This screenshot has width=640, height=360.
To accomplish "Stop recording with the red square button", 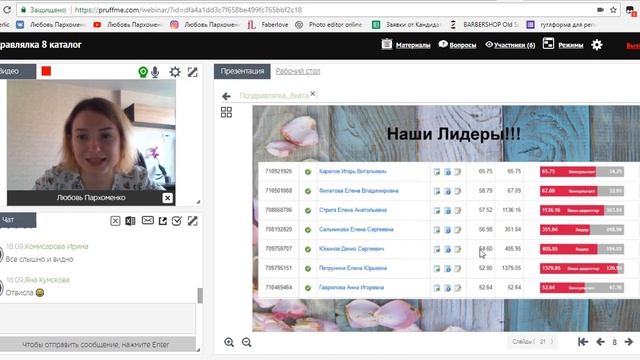I will pyautogui.click(x=46, y=71).
